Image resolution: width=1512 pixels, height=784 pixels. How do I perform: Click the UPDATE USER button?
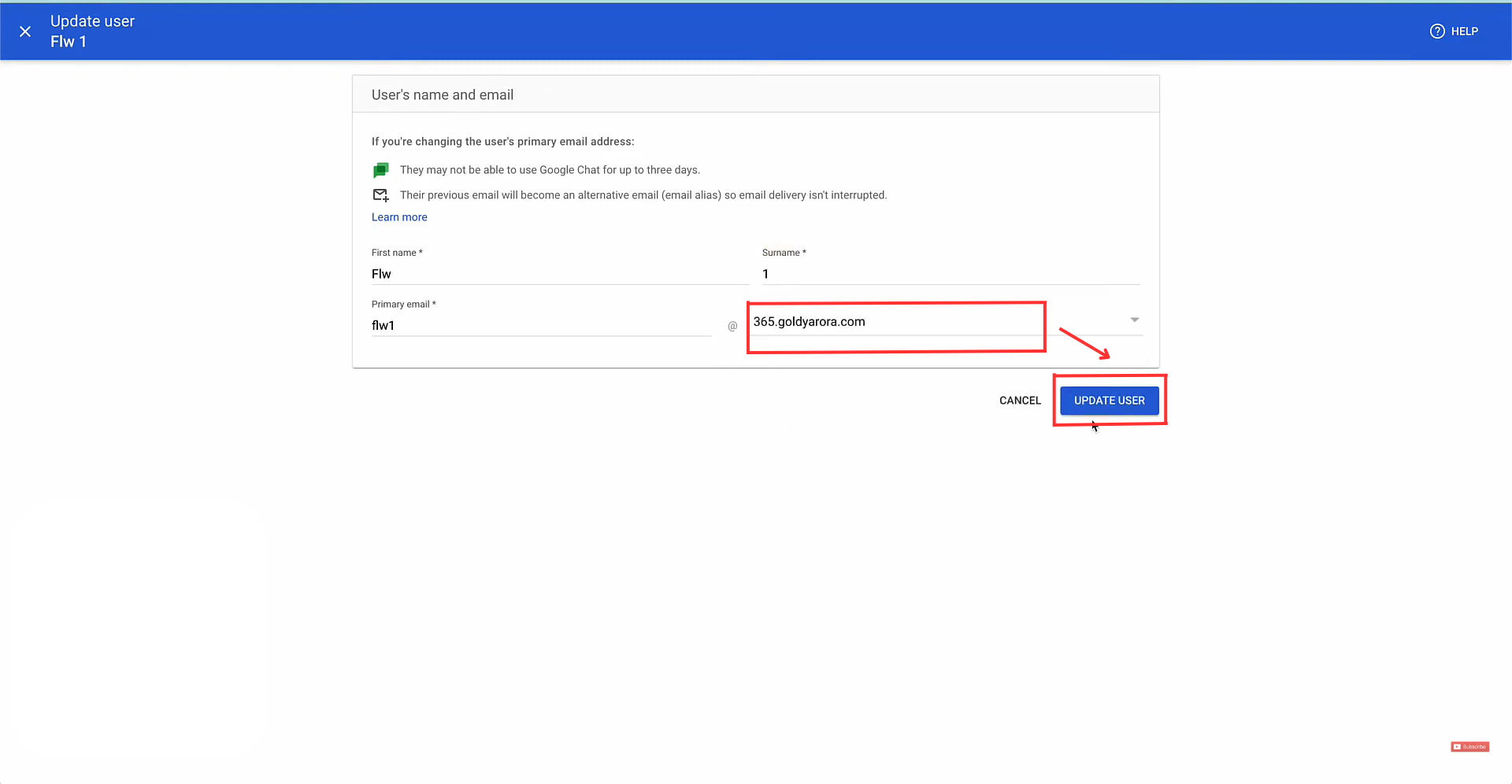click(1109, 401)
